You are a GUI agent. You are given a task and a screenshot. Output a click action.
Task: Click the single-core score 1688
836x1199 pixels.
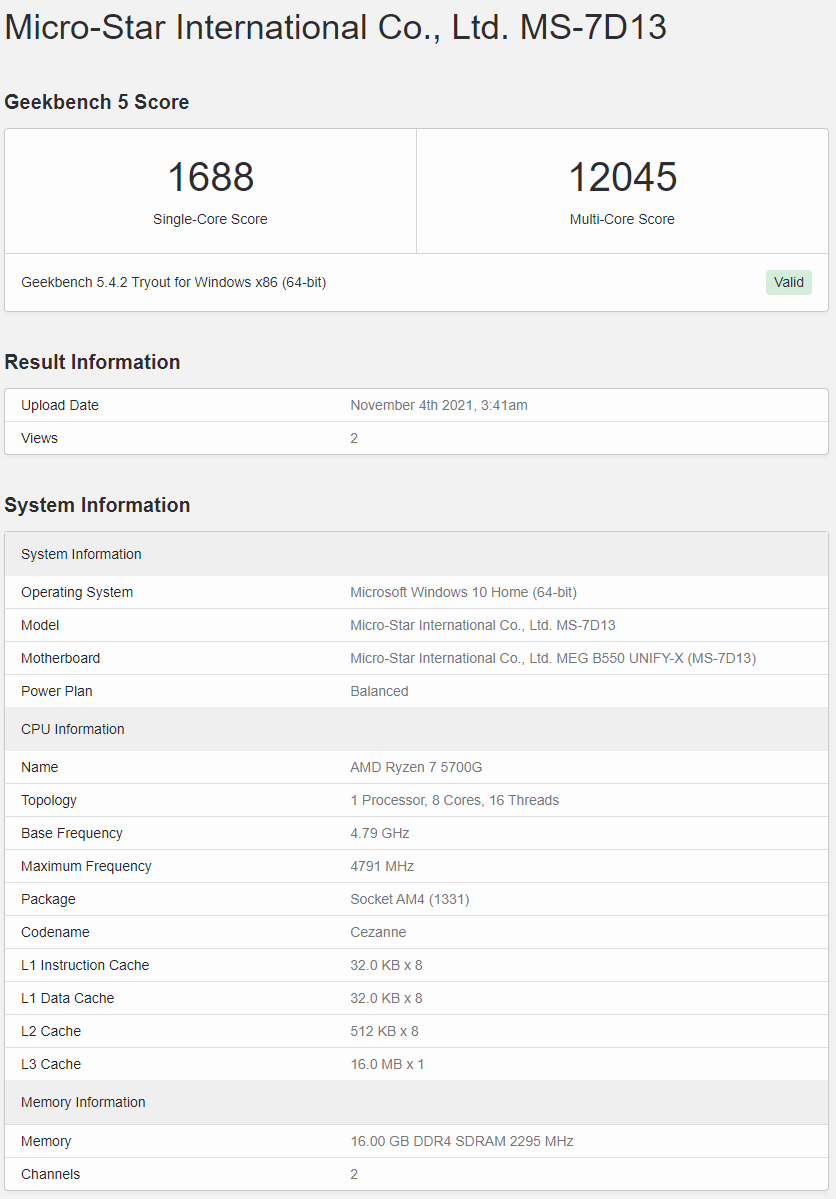pos(210,178)
